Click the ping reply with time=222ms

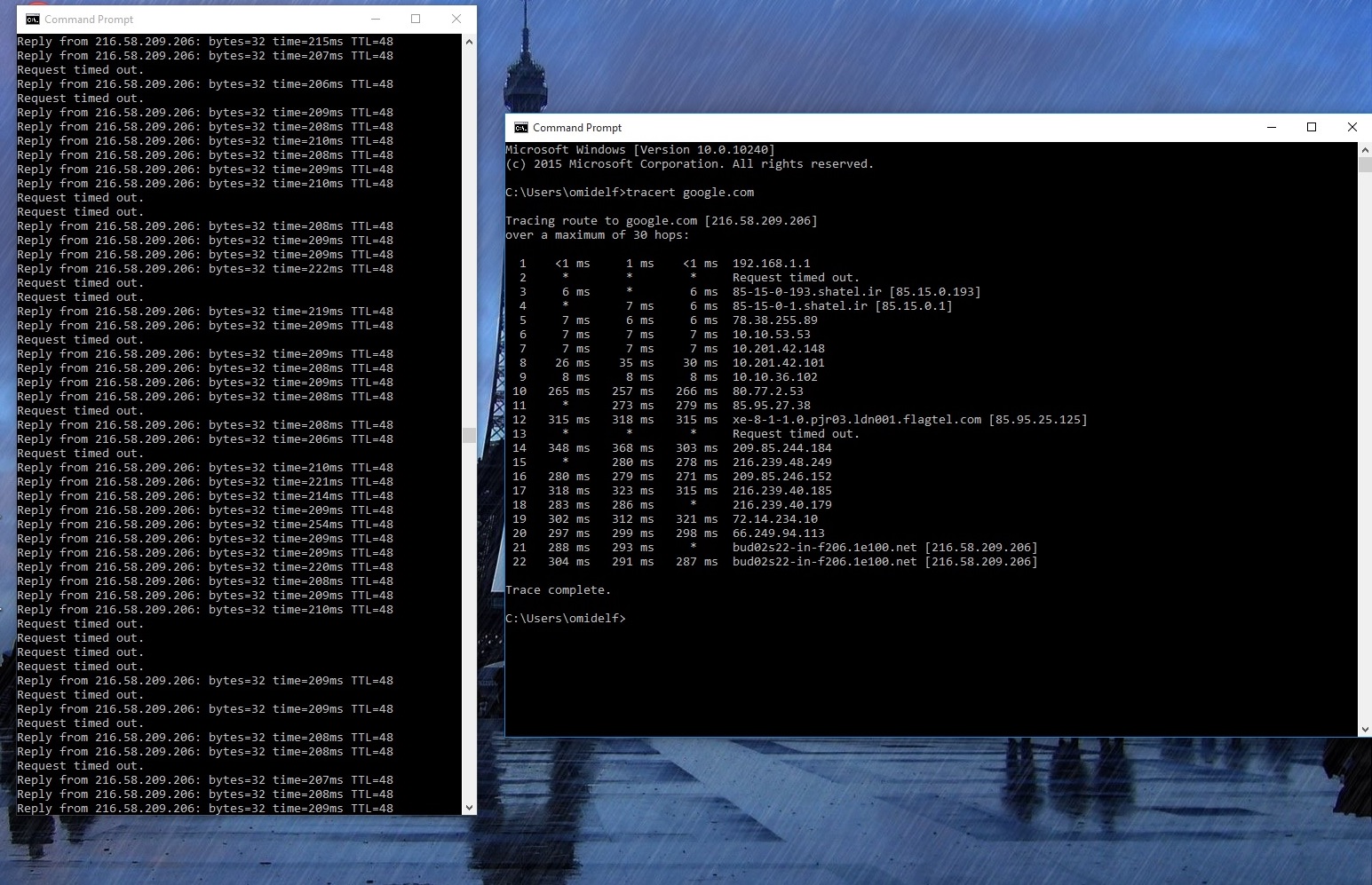click(205, 269)
